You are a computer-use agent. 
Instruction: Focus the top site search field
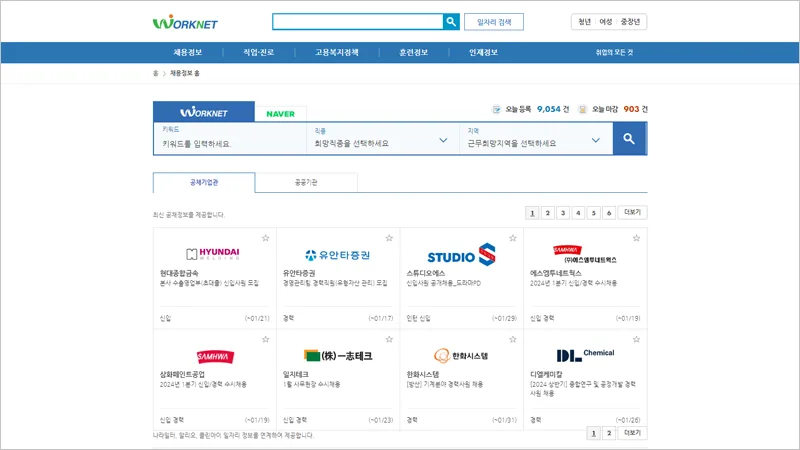pyautogui.click(x=358, y=21)
